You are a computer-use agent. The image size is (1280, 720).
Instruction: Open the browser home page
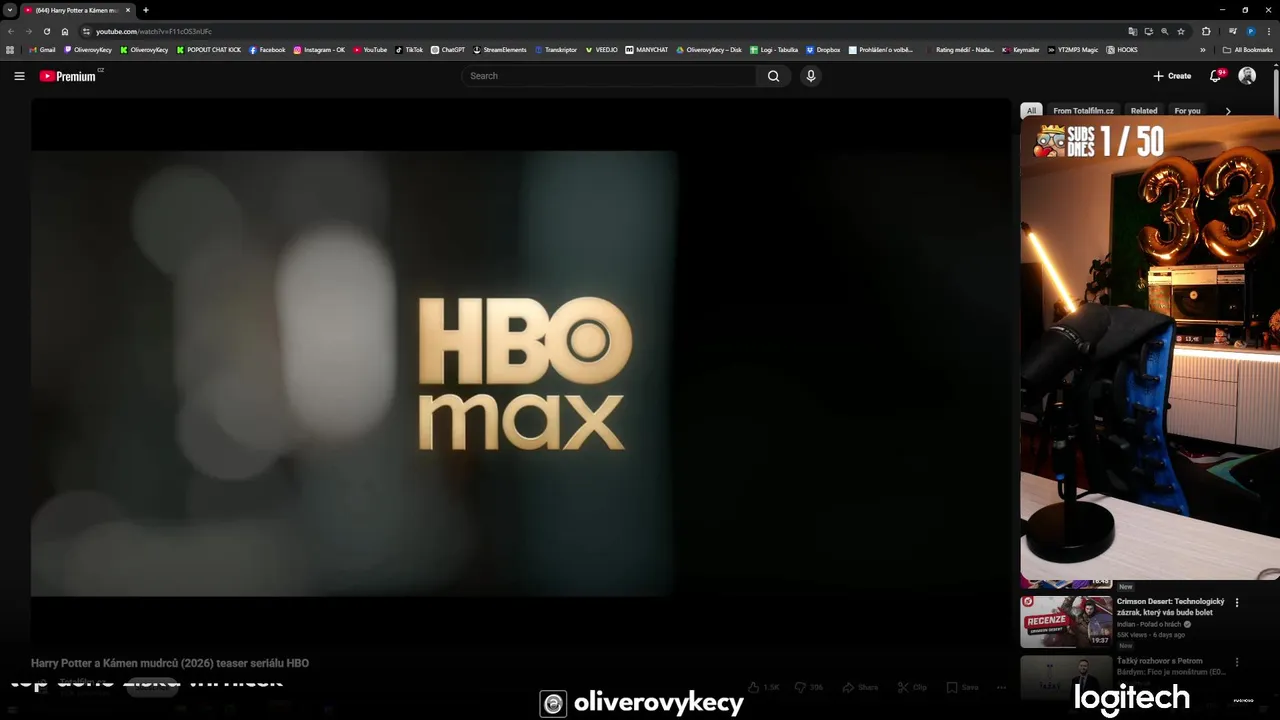coord(65,31)
